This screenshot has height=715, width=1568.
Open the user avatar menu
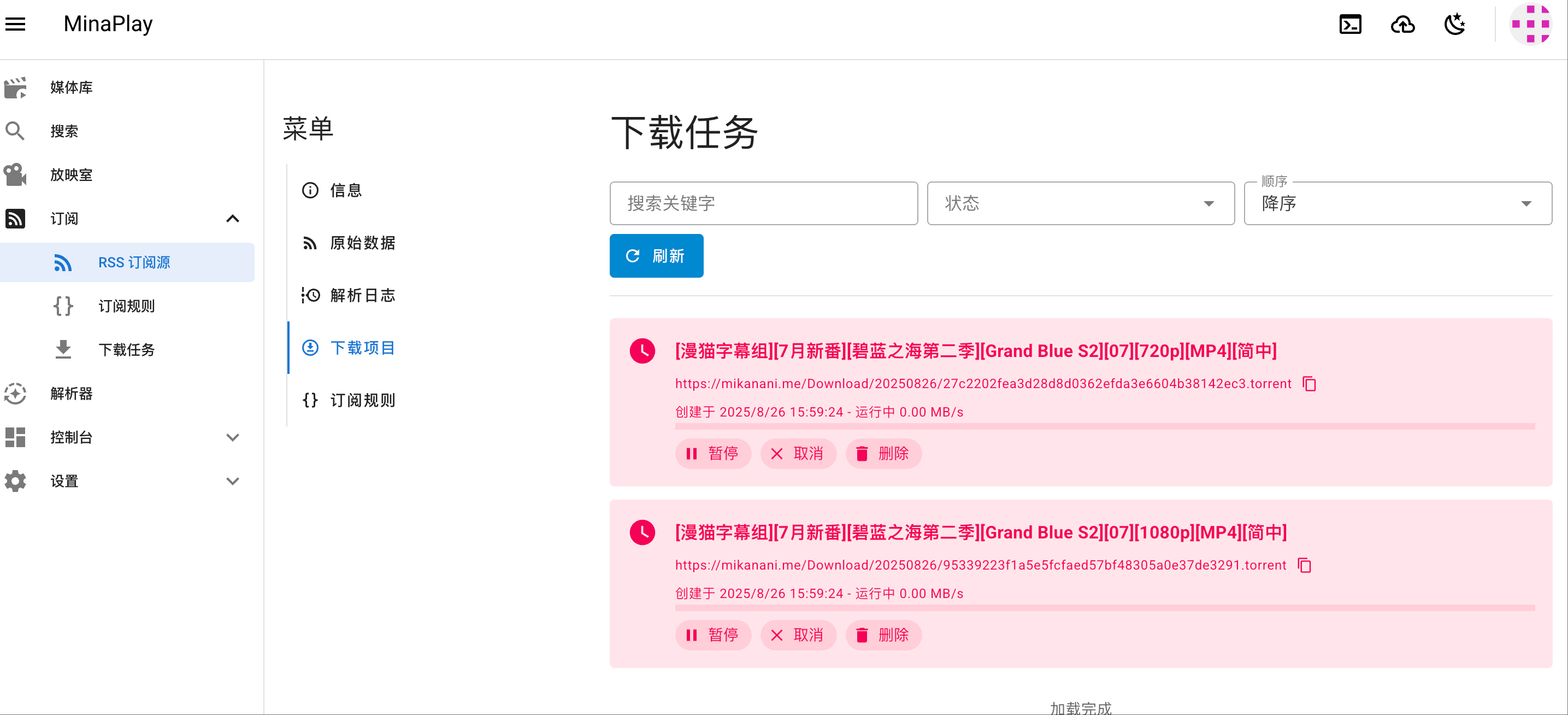[x=1530, y=25]
